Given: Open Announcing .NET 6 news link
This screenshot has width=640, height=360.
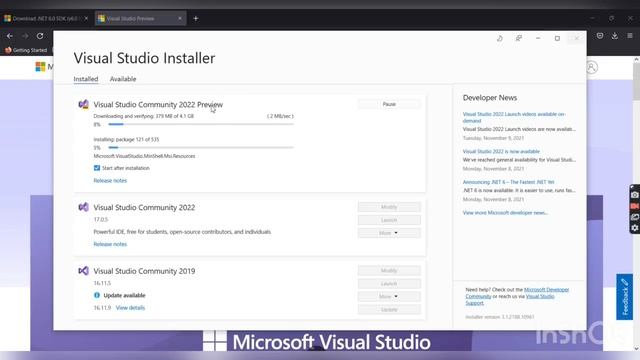Looking at the screenshot, I should pyautogui.click(x=508, y=182).
